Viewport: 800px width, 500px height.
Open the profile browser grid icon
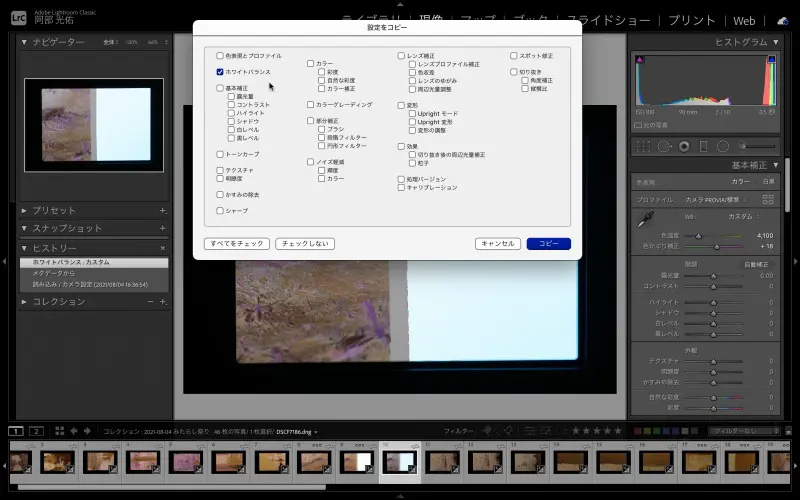[768, 199]
